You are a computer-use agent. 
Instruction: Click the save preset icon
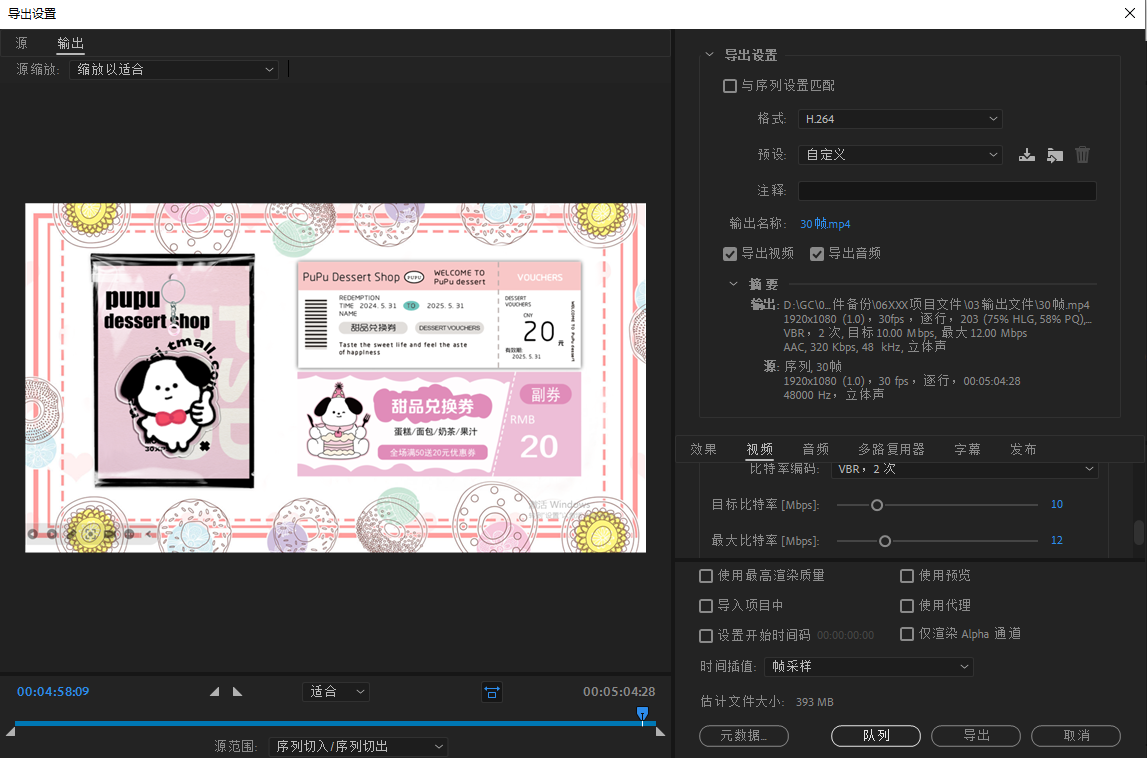[x=1026, y=155]
